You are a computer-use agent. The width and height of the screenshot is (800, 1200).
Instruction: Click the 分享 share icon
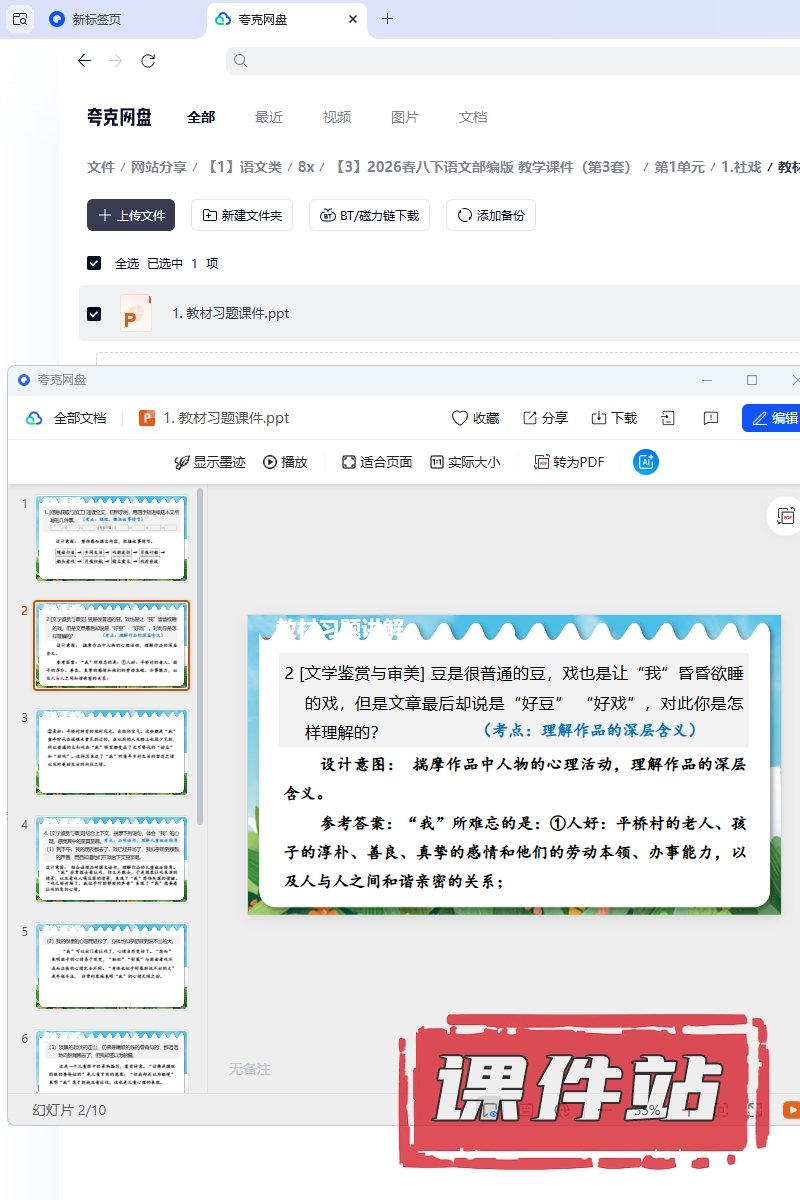pos(530,418)
